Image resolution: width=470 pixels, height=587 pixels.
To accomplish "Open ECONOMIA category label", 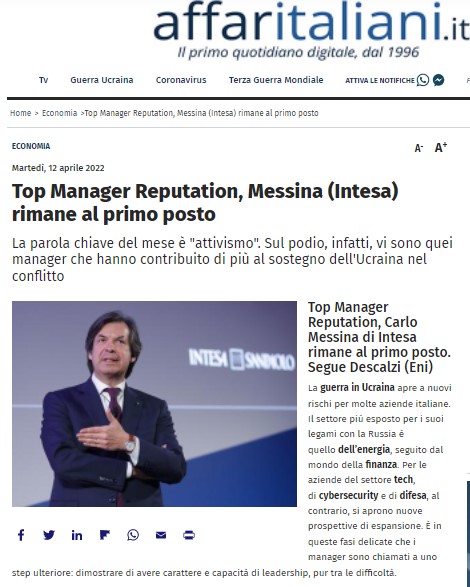I will (31, 146).
